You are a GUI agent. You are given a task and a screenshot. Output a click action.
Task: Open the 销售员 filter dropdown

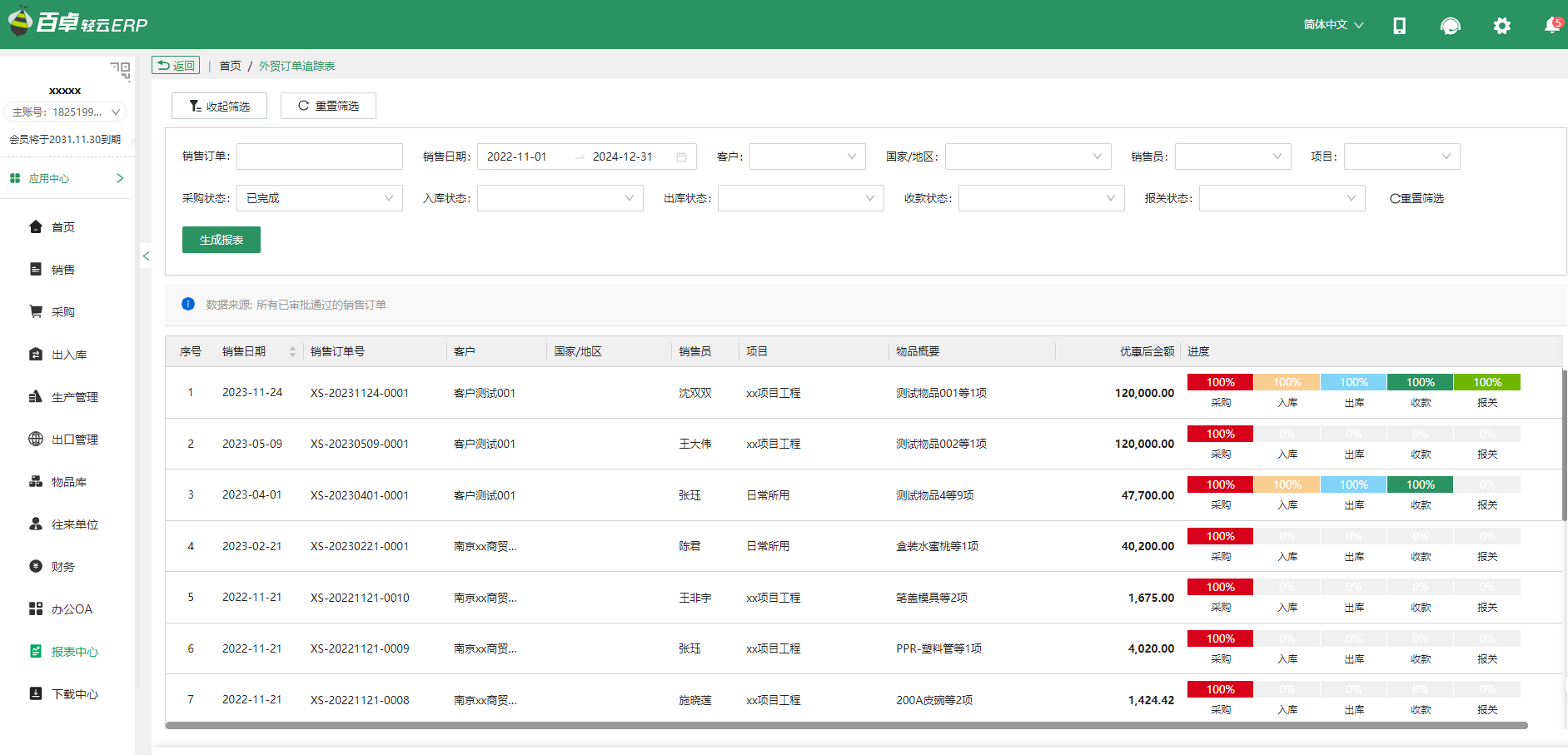1232,156
